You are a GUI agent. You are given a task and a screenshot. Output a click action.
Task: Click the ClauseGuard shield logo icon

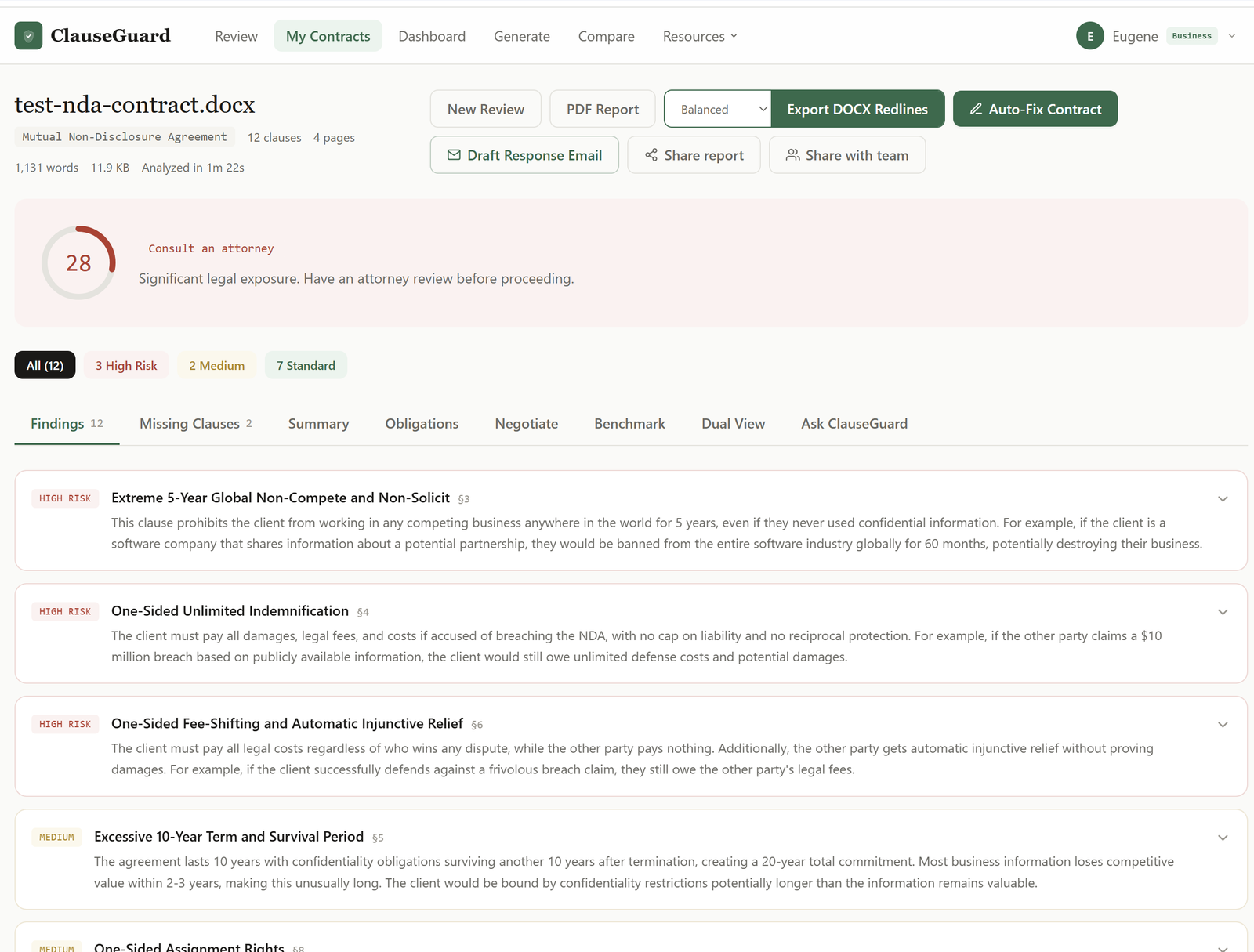(x=28, y=36)
